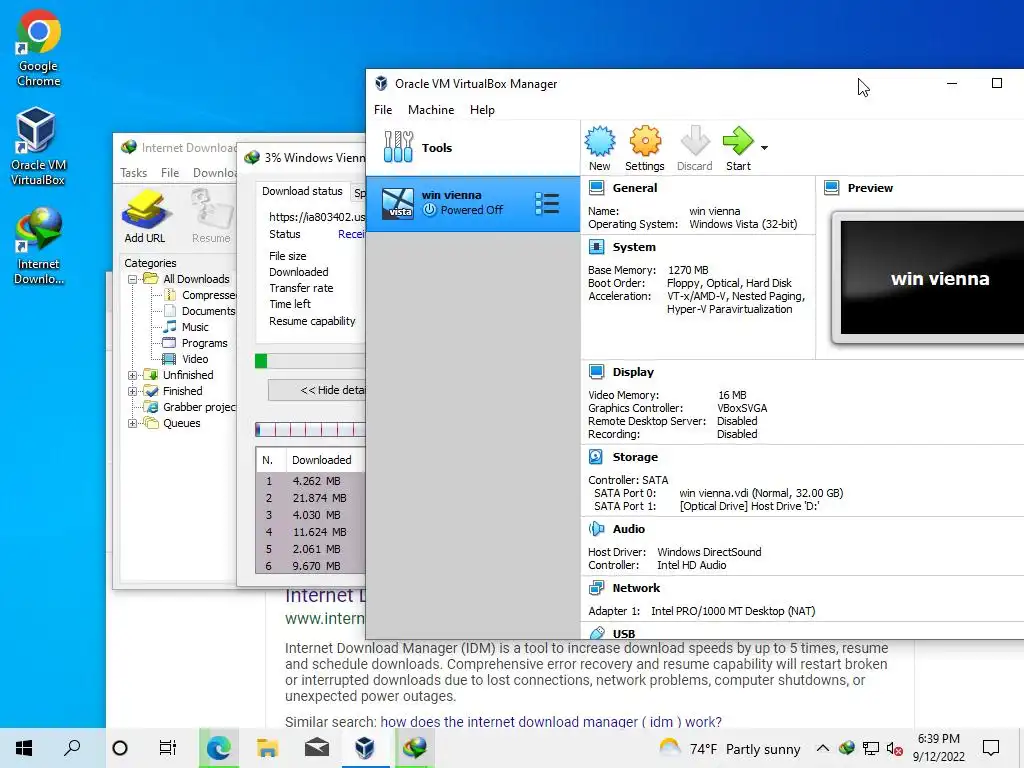Image resolution: width=1024 pixels, height=768 pixels.
Task: Click the segmented connections progress bar
Action: [310, 429]
